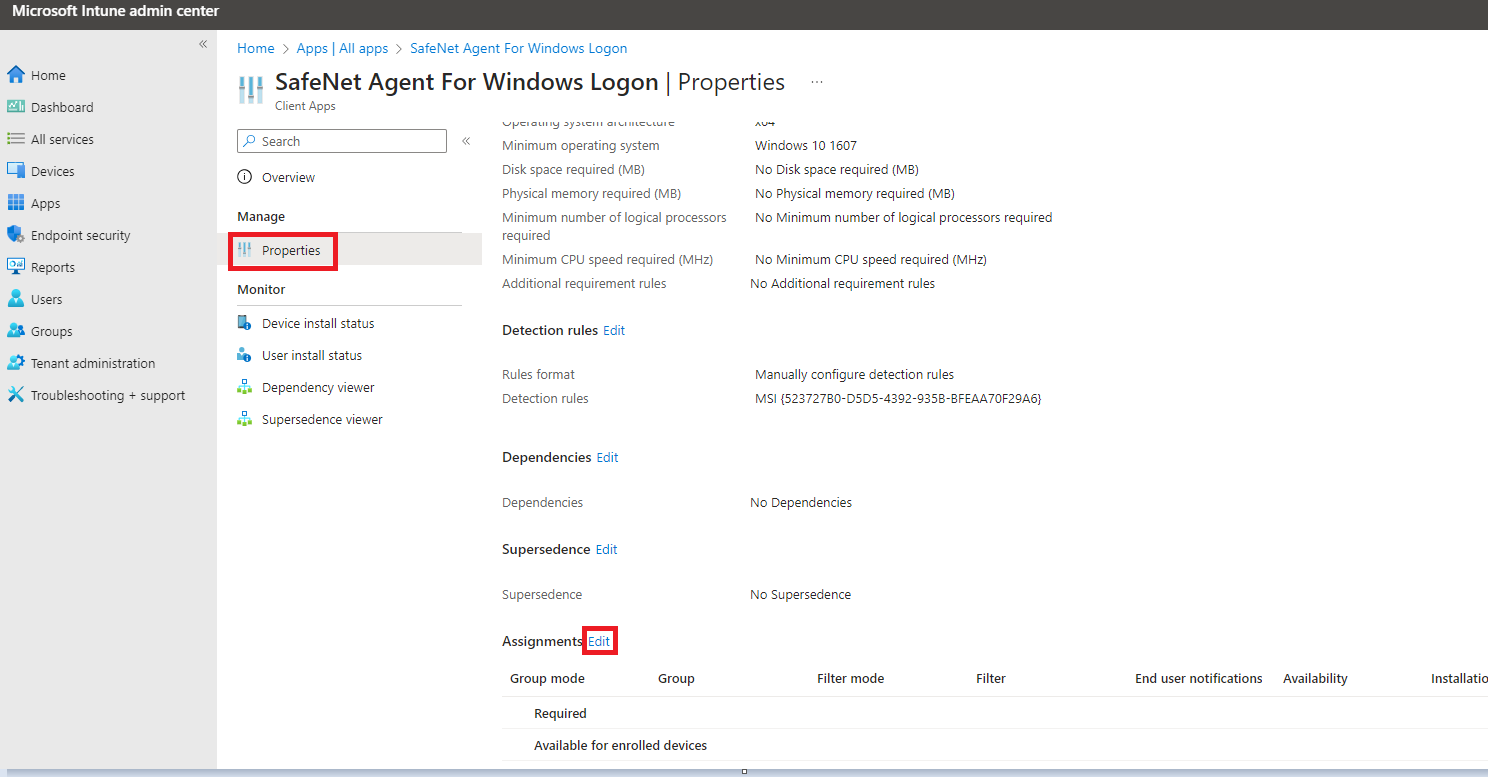This screenshot has width=1488, height=777.
Task: Click the User install status icon
Action: [245, 355]
